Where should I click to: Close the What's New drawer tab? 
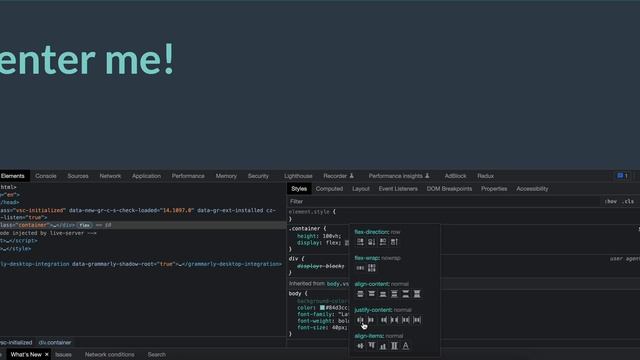tap(47, 354)
